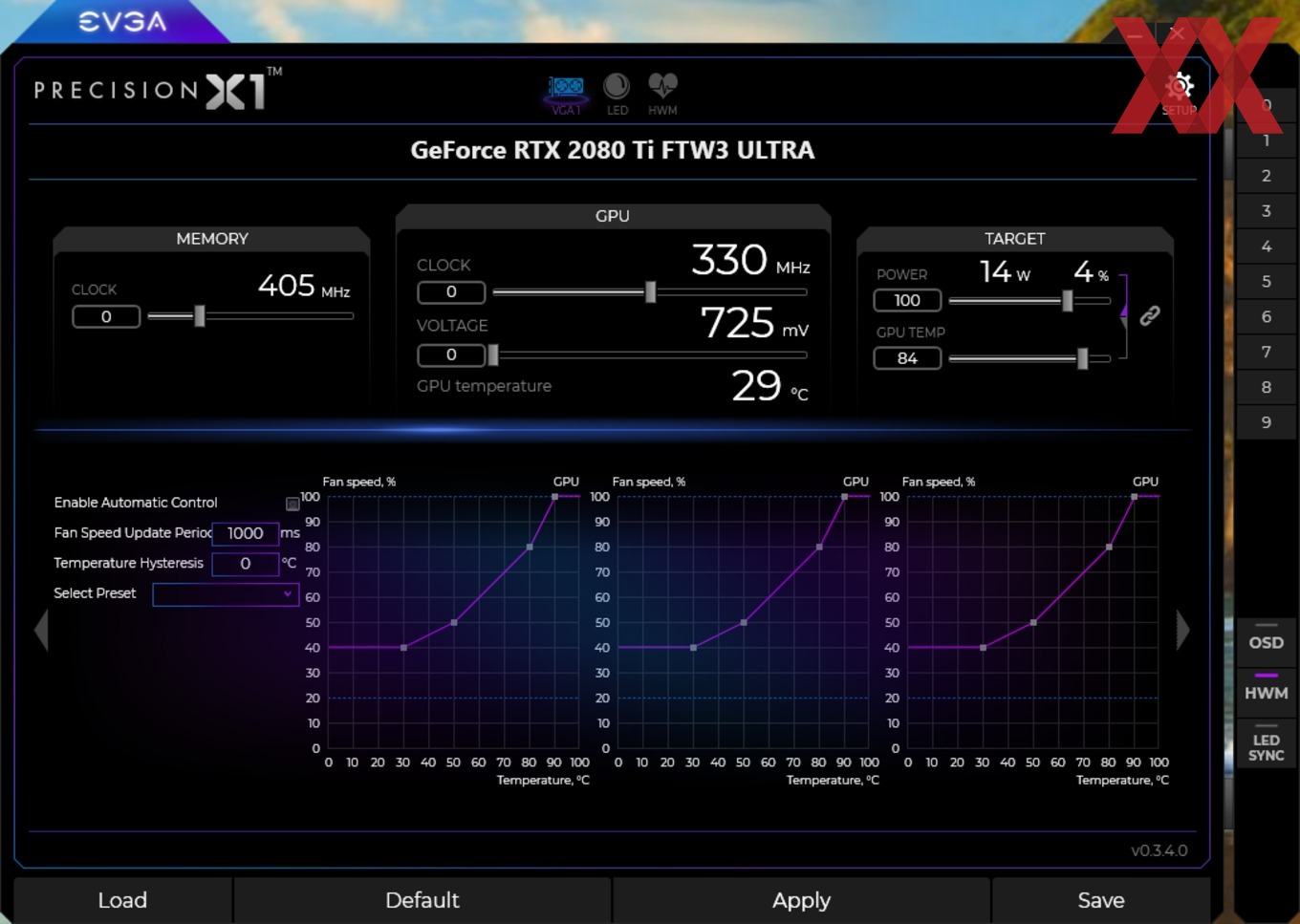Click the 30°C point on third fan curve
This screenshot has height=924, width=1300.
pos(984,648)
